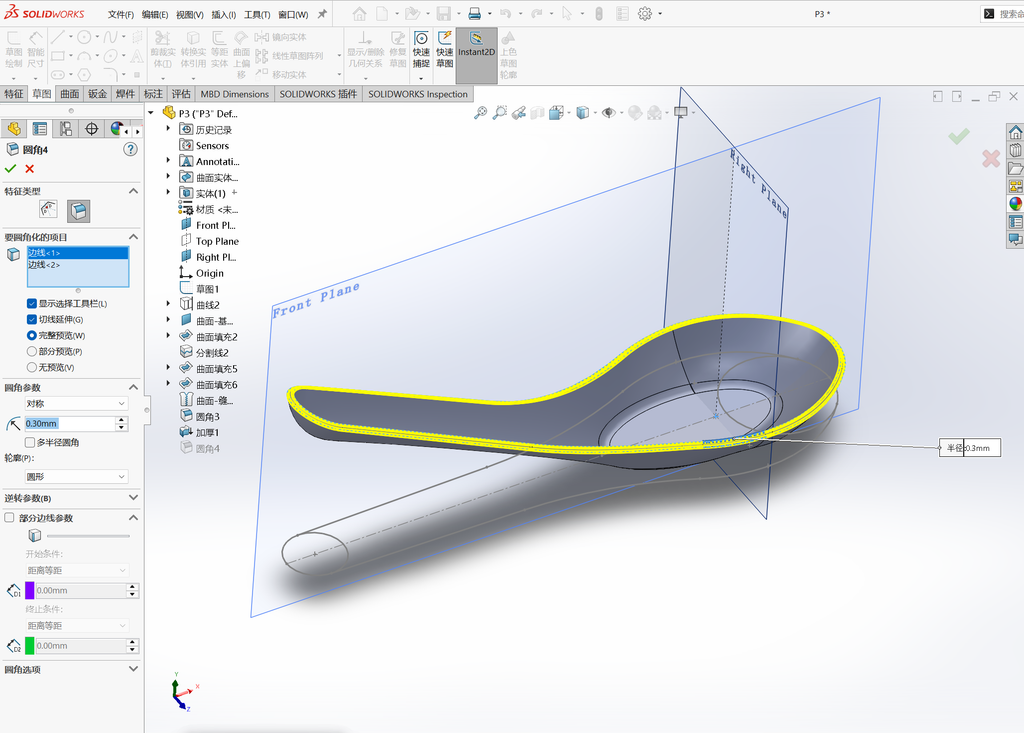Select the manual fillet feature type icon
Image resolution: width=1024 pixels, height=733 pixels.
pyautogui.click(x=78, y=211)
